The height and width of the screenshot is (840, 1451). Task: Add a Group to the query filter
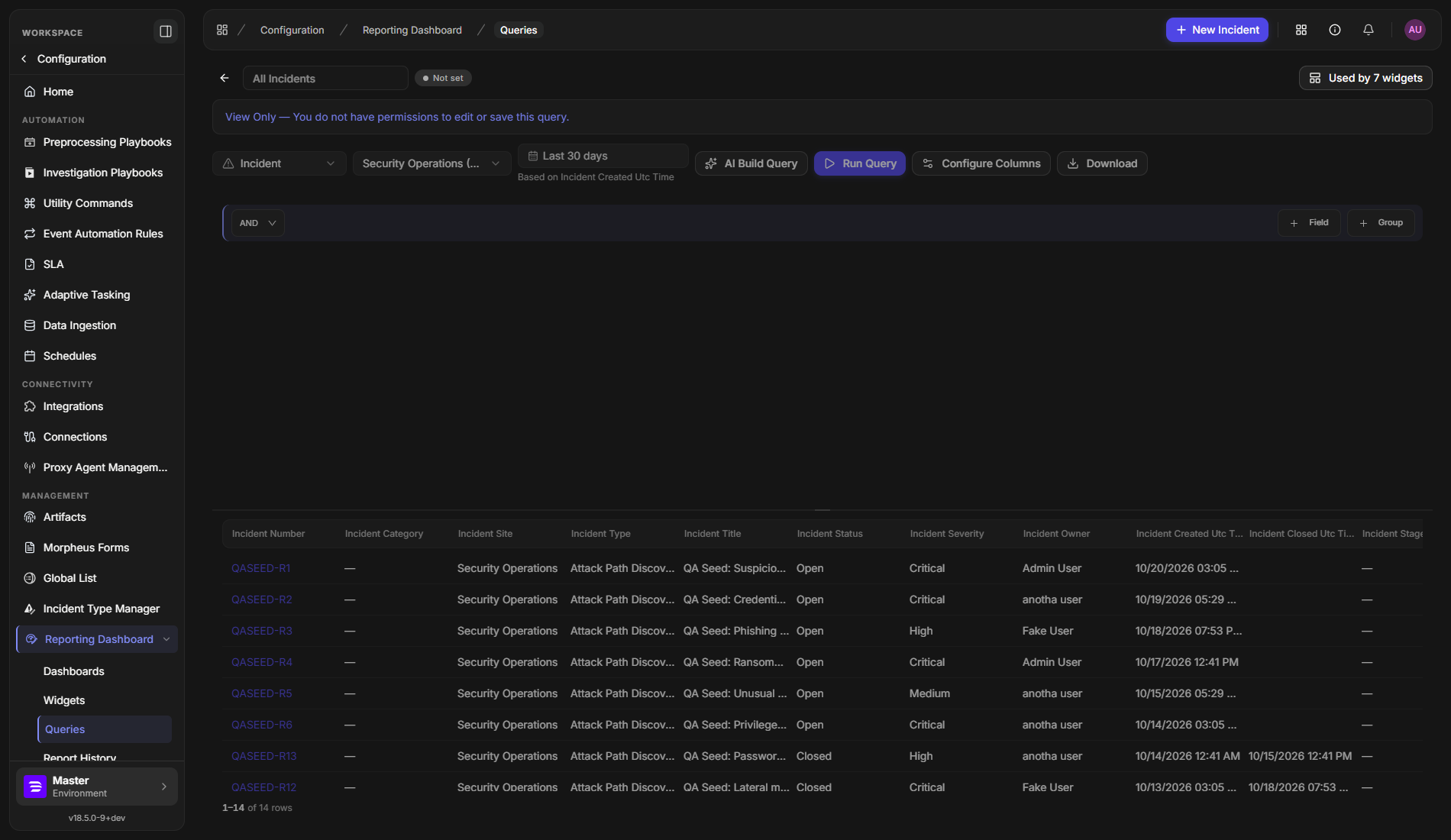[1381, 223]
